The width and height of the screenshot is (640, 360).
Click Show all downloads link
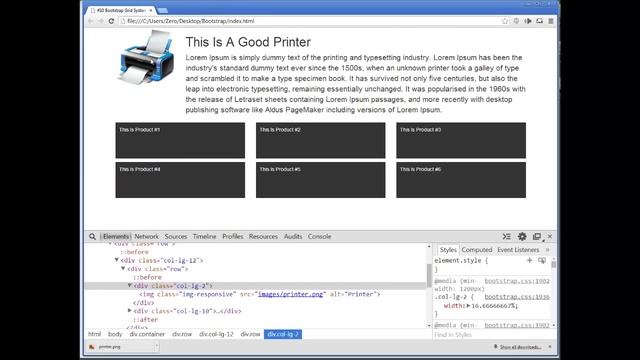pos(520,347)
